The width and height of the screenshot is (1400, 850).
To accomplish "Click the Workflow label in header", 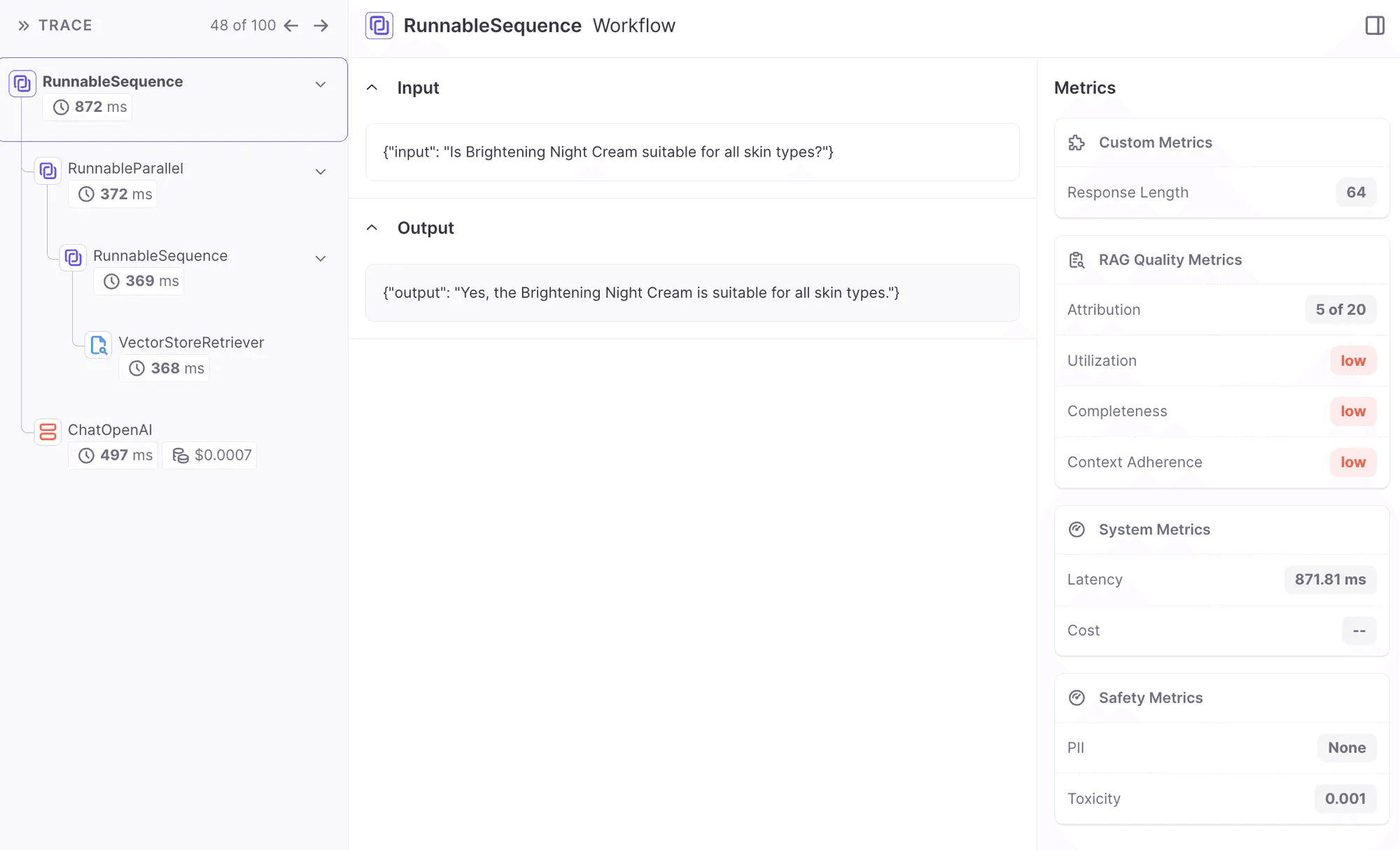I will pyautogui.click(x=633, y=26).
